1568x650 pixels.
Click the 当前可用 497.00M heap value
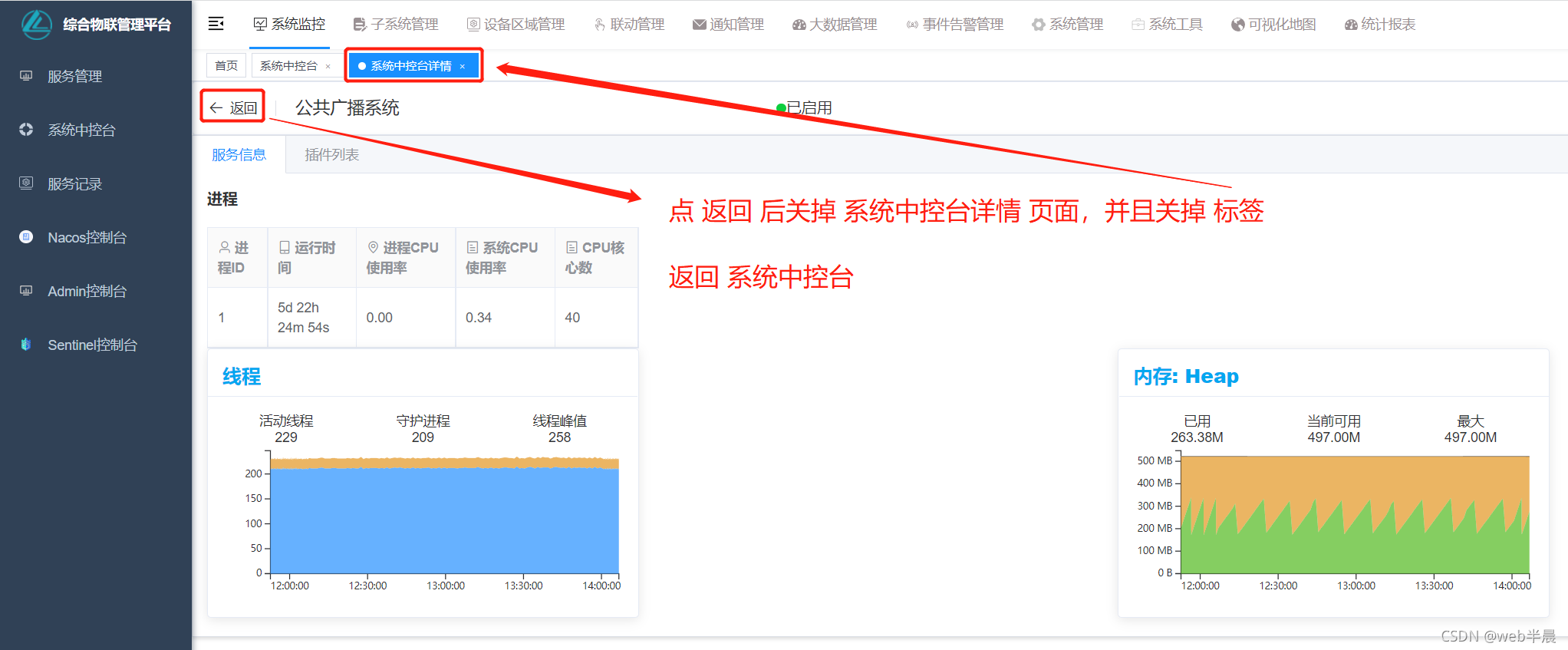[1334, 437]
